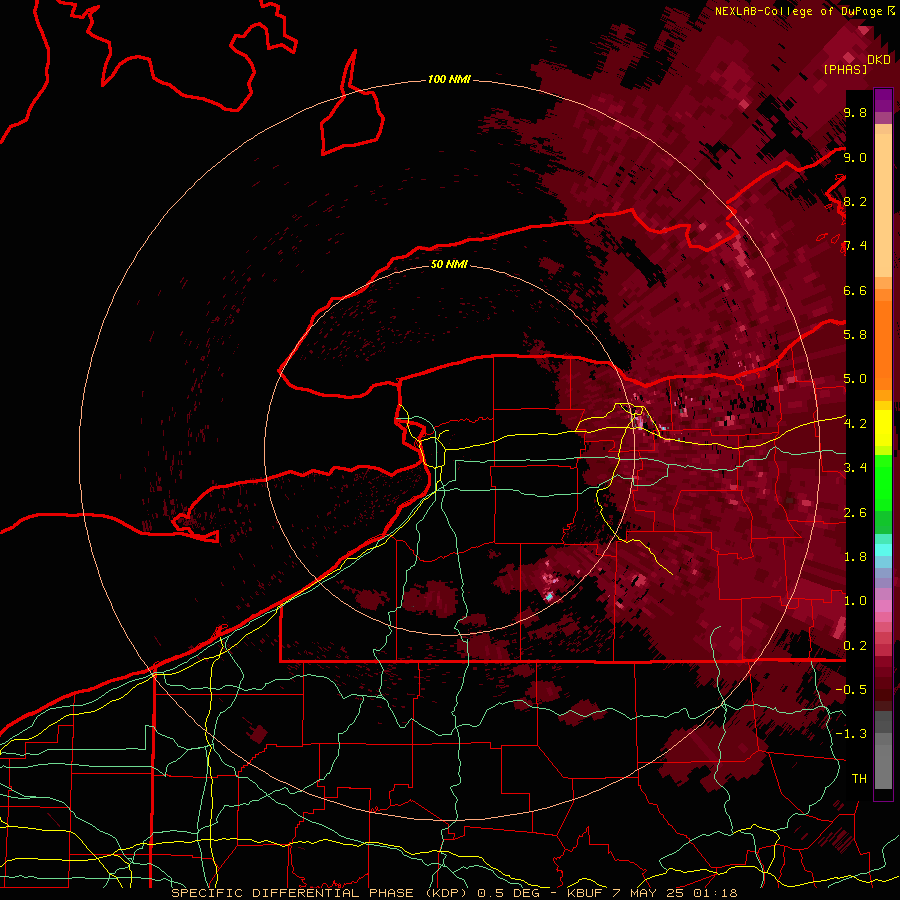Click the 3.4 value on color scale
This screenshot has width=900, height=900.
click(855, 468)
